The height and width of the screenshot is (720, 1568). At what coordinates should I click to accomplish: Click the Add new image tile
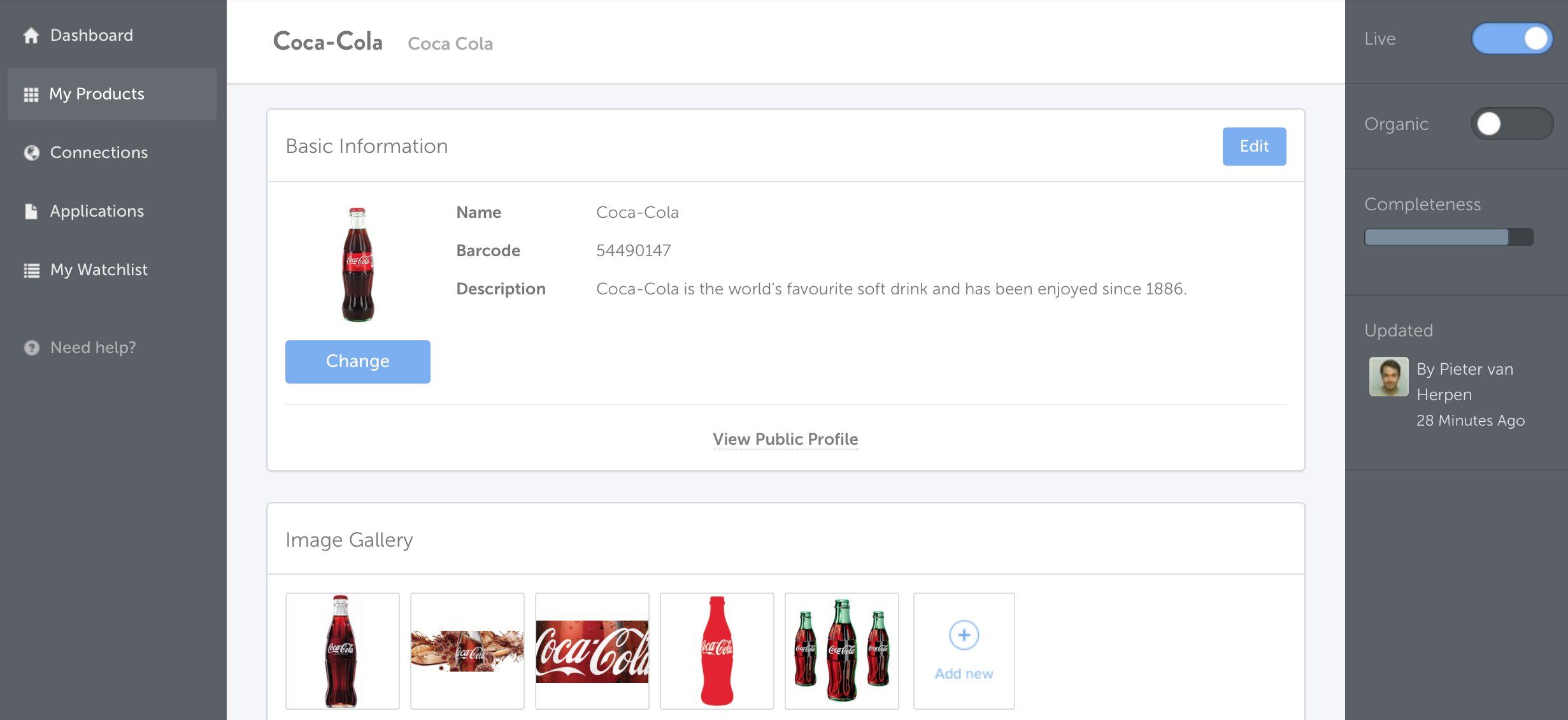(964, 651)
